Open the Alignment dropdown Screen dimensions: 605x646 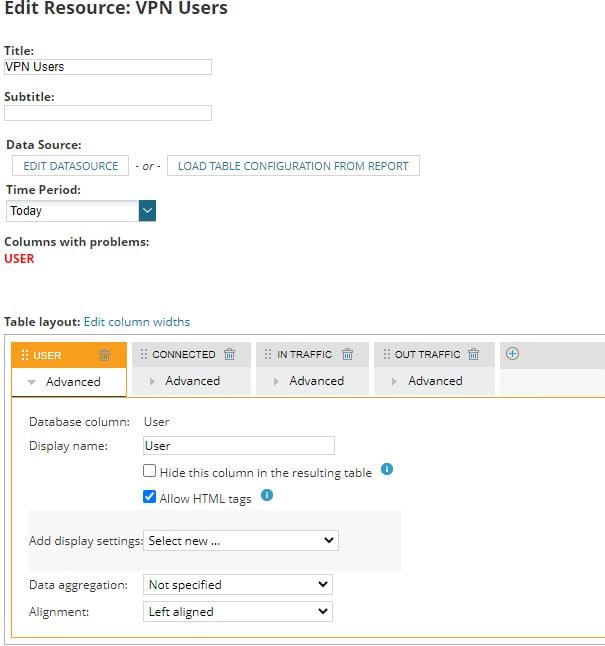point(238,611)
